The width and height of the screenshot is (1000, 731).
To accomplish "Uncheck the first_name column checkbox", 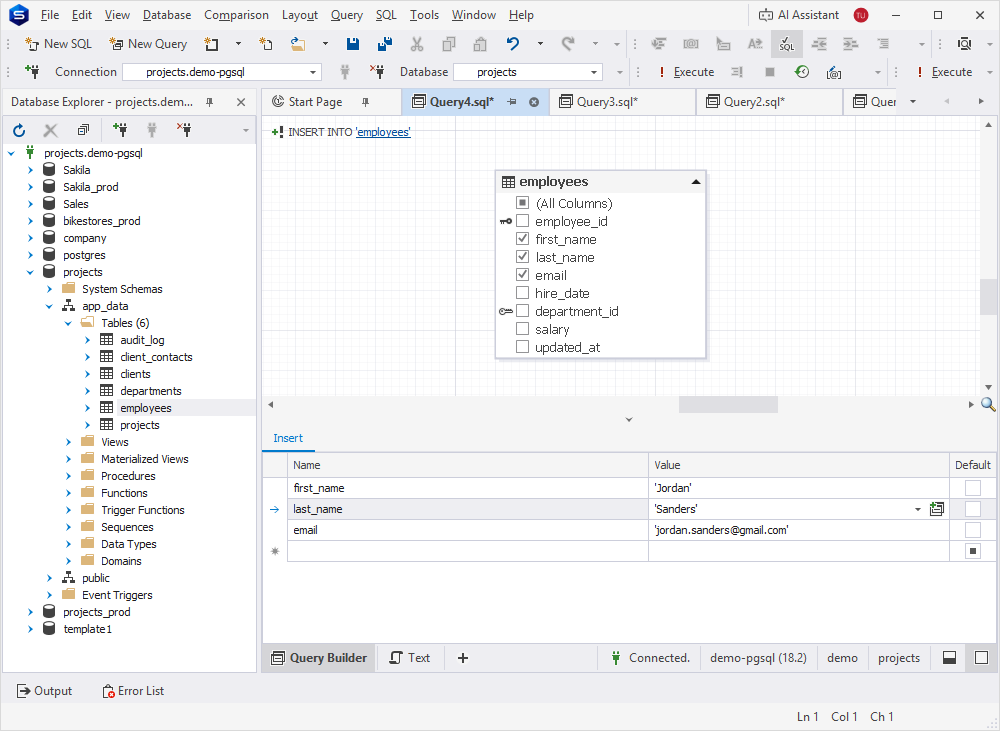I will [522, 239].
